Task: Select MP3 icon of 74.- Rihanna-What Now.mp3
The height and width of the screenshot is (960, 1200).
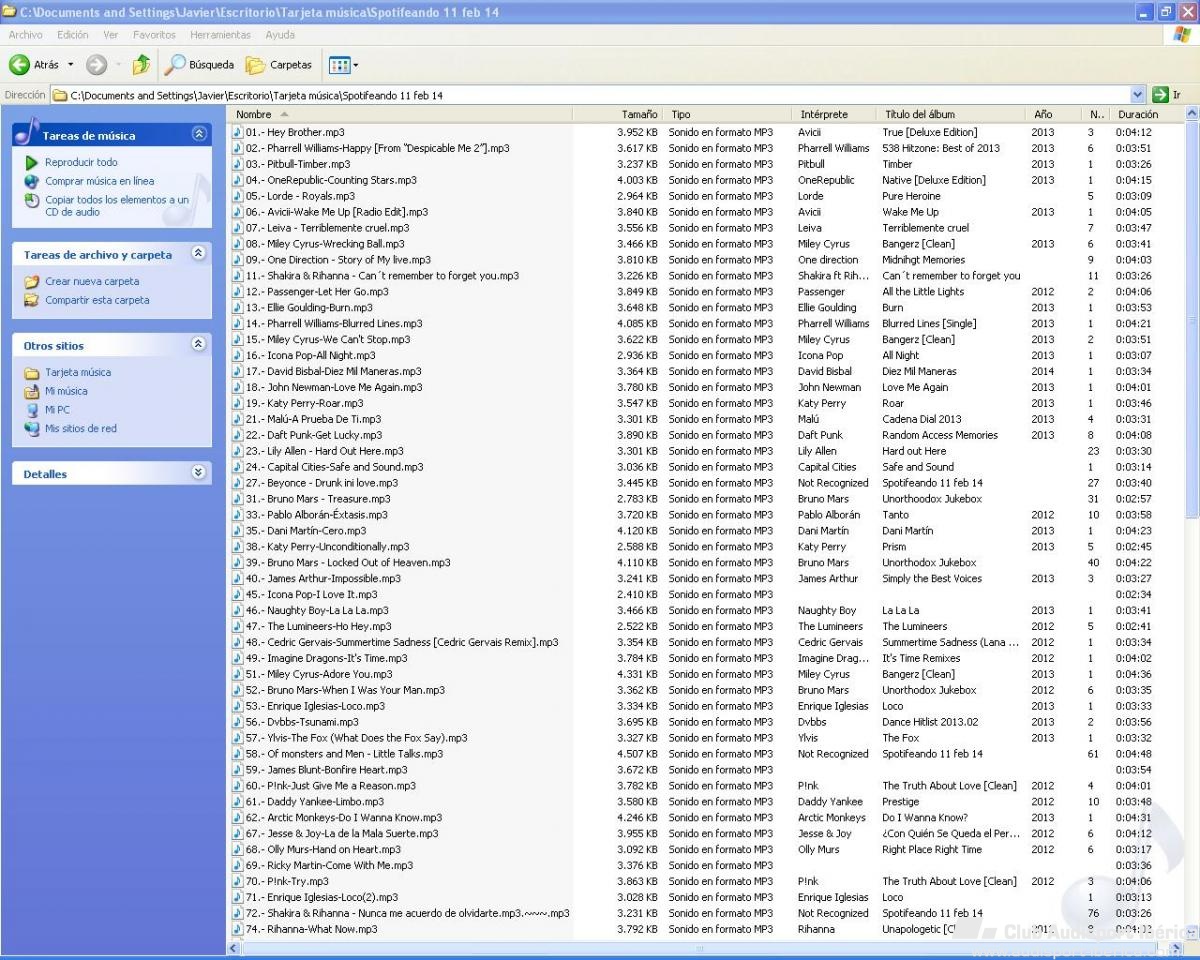Action: (238, 929)
